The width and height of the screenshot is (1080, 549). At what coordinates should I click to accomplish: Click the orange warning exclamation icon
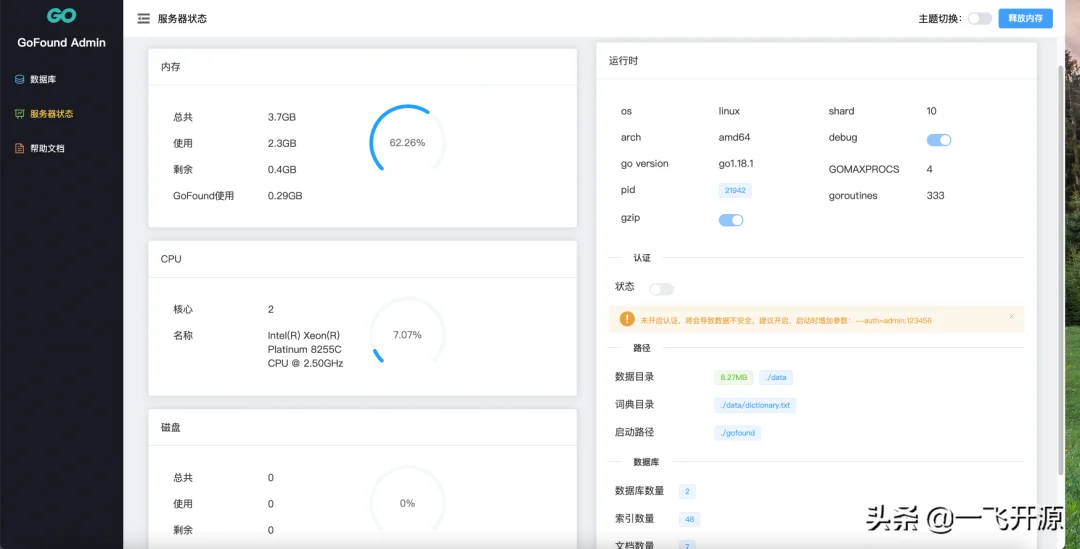(x=627, y=319)
